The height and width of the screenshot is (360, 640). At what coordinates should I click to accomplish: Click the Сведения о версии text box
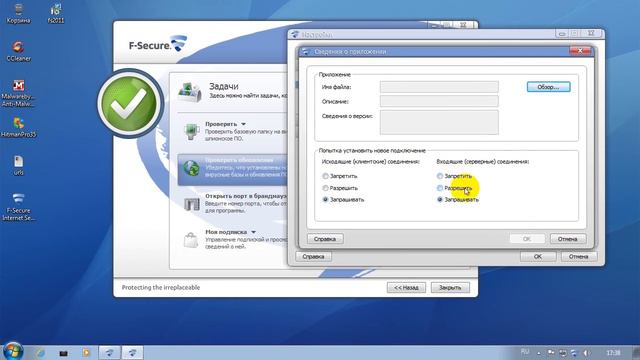[x=439, y=122]
